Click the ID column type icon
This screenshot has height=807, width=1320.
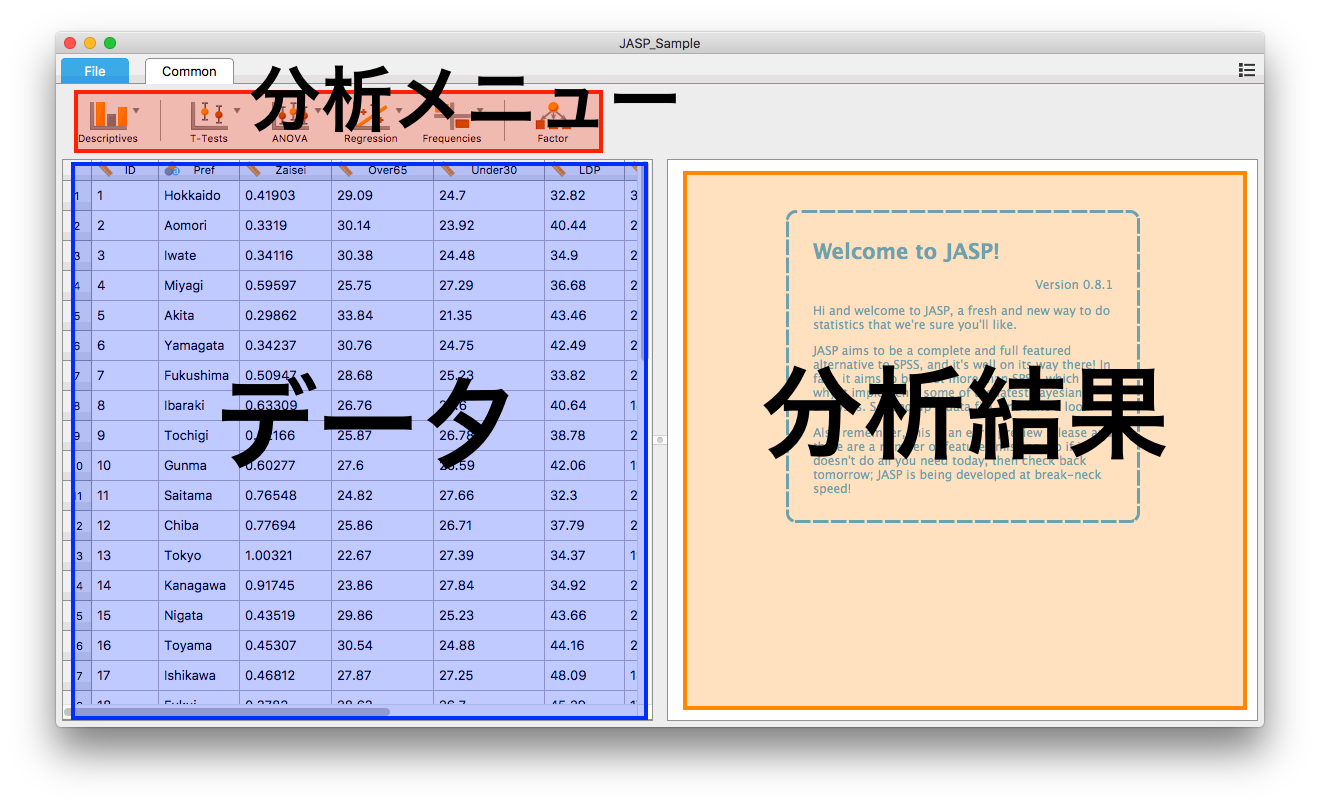pyautogui.click(x=106, y=170)
